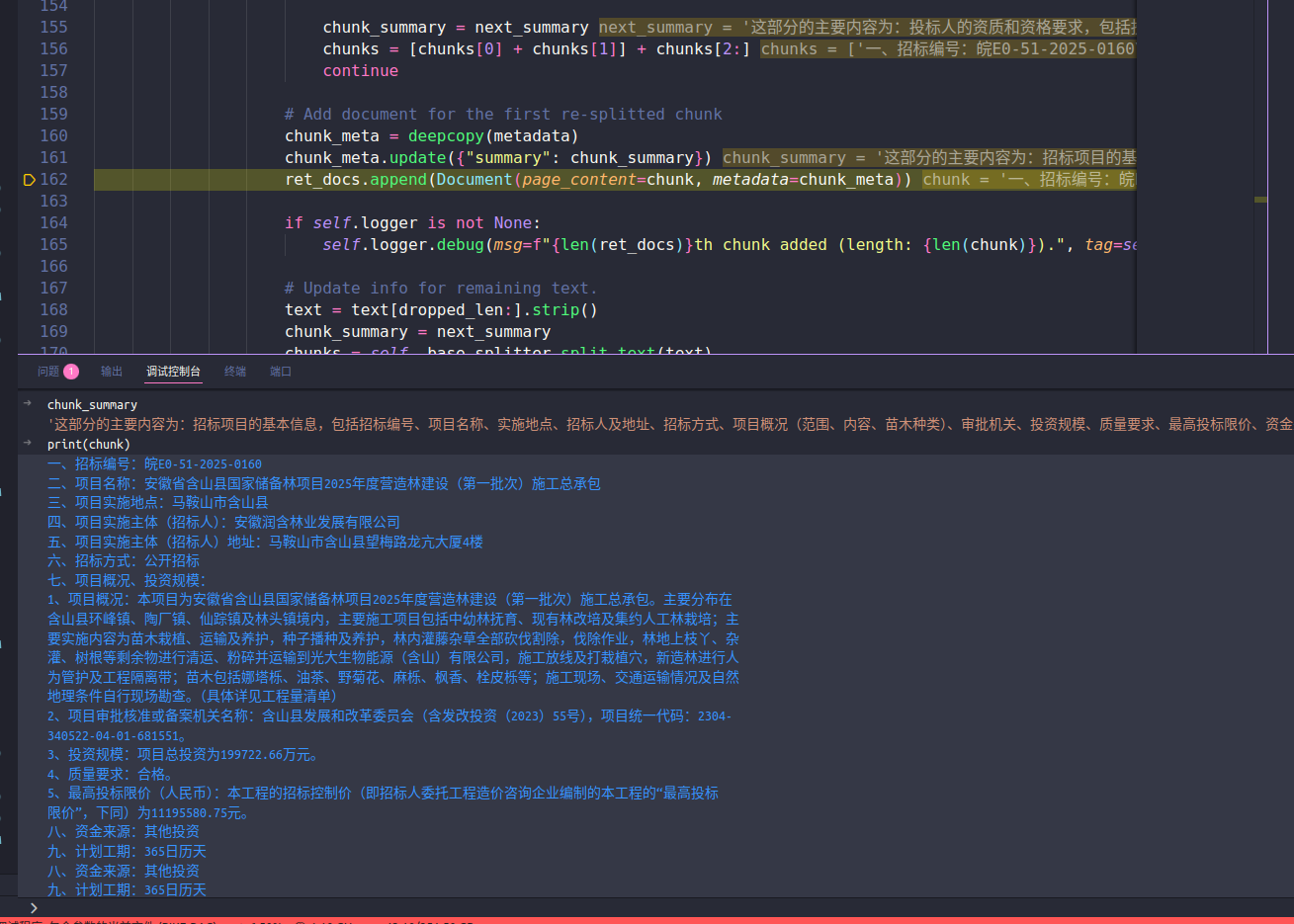
Task: Switch to the 终端 (Terminal) tab
Action: [235, 372]
